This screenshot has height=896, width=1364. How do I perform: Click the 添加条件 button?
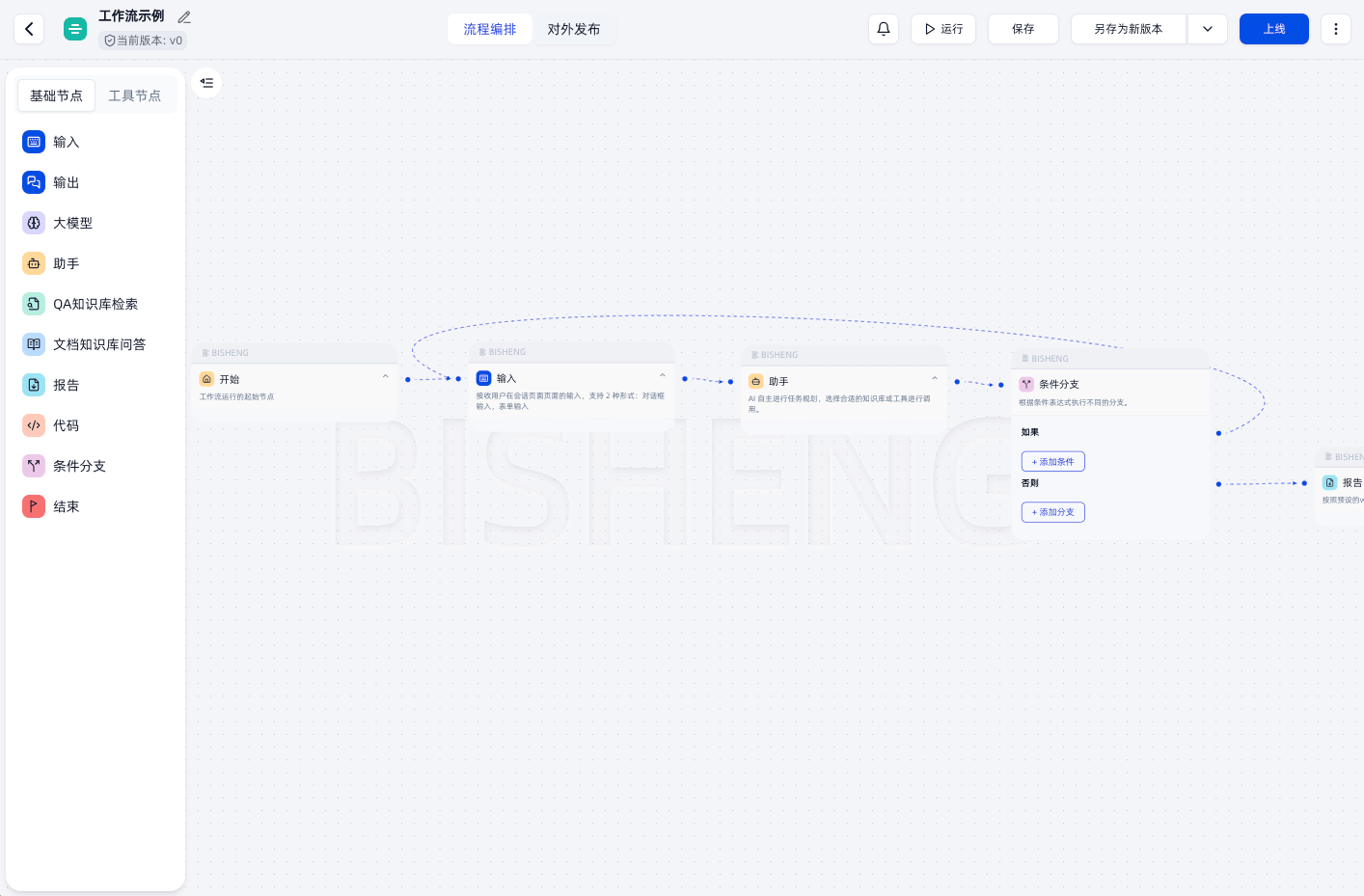[x=1053, y=462]
